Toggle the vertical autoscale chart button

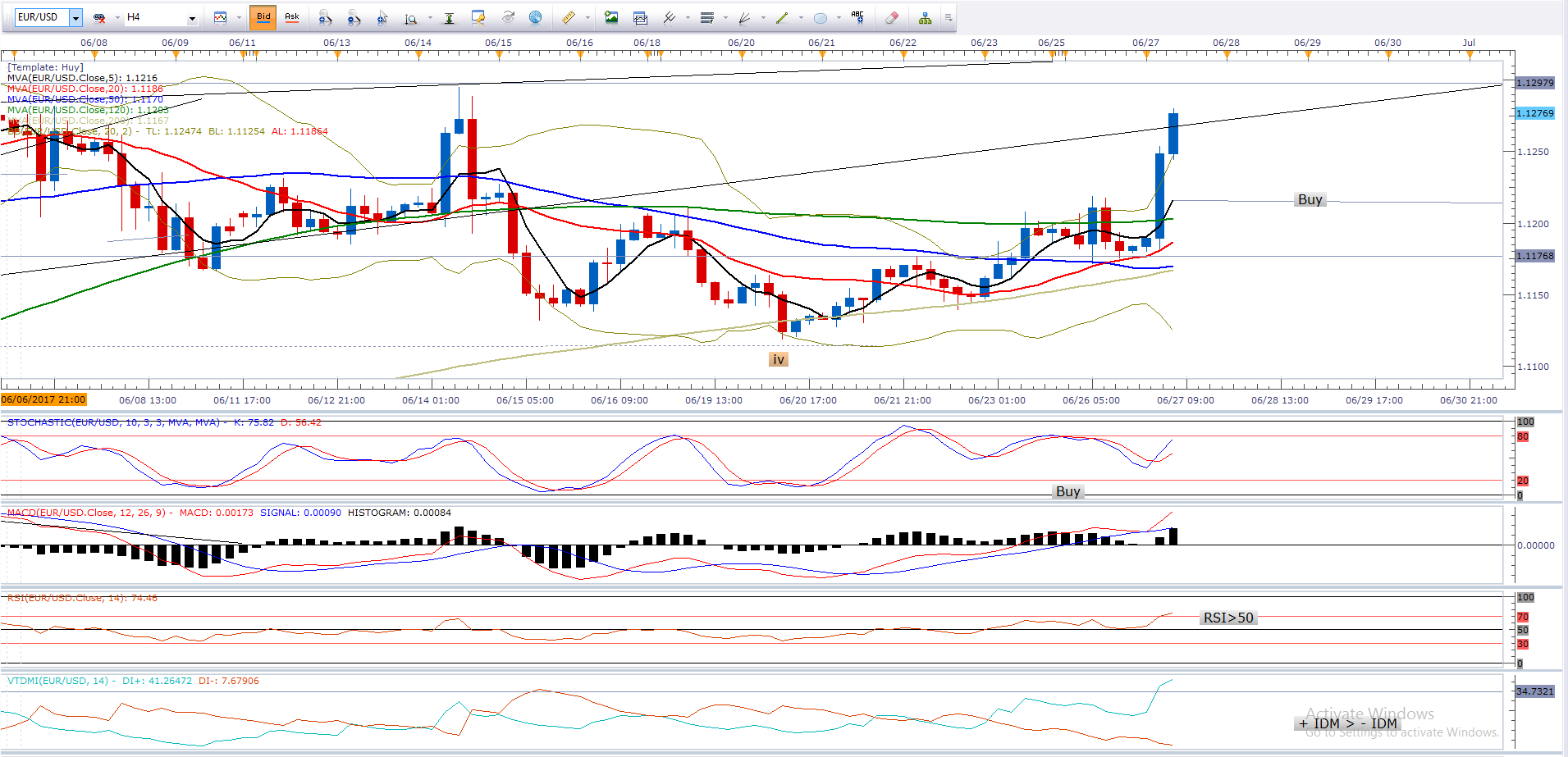click(449, 17)
